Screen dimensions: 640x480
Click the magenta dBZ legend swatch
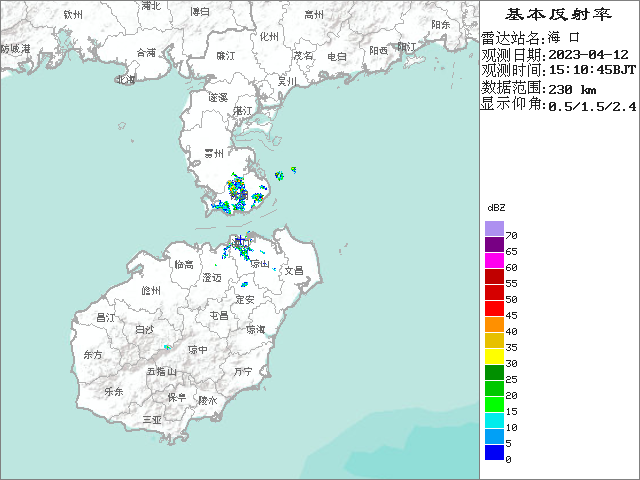click(494, 260)
